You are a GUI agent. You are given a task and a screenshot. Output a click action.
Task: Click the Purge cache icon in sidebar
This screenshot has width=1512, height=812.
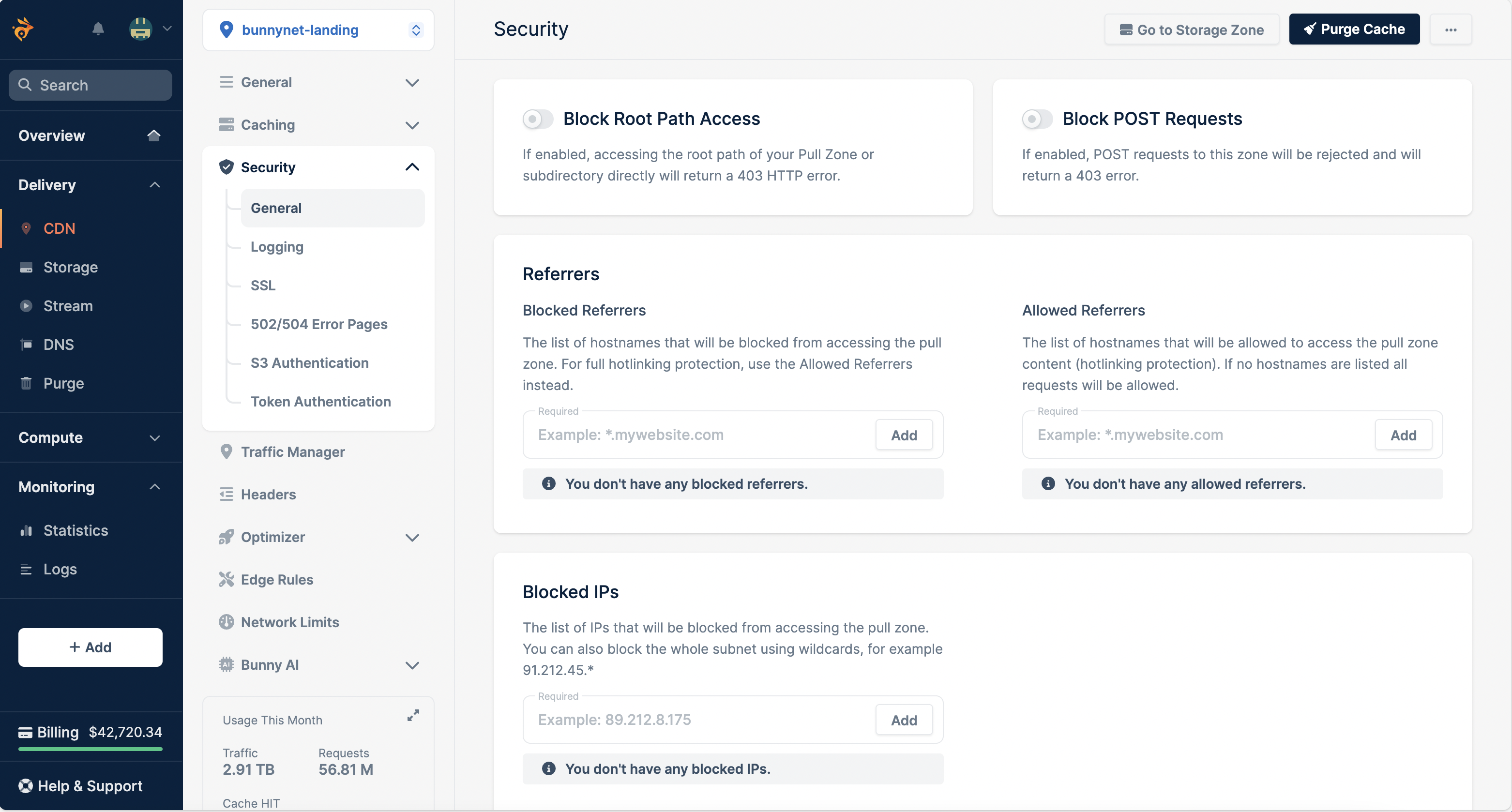[26, 382]
